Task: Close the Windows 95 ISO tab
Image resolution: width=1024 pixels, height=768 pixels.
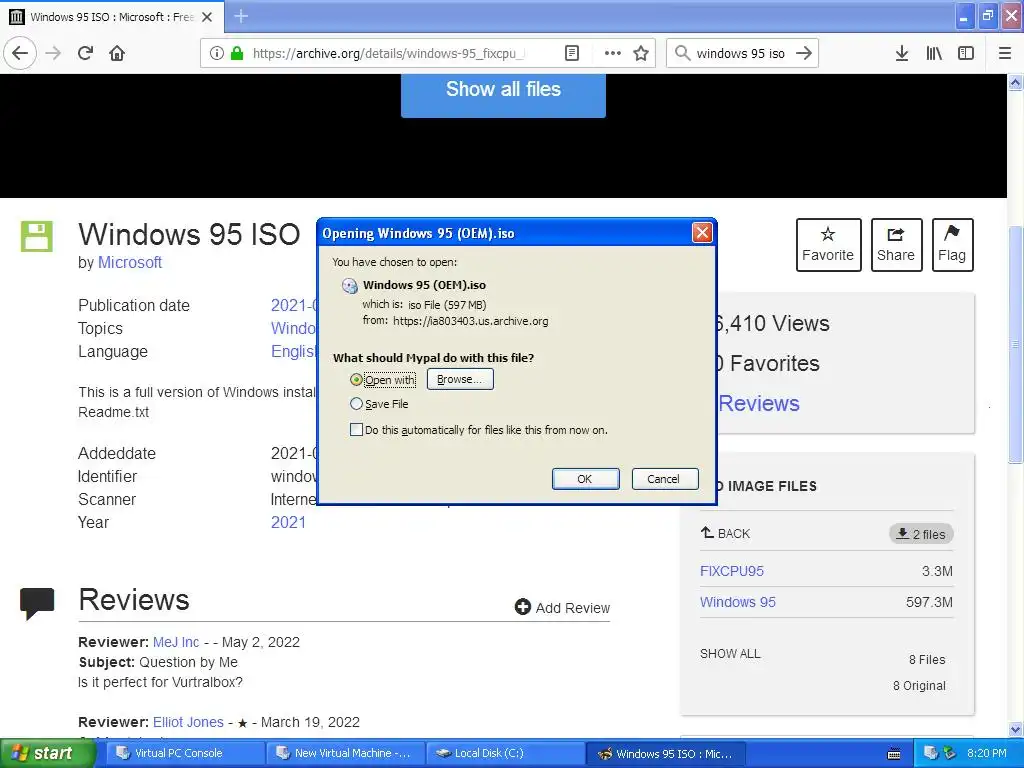Action: click(x=207, y=17)
